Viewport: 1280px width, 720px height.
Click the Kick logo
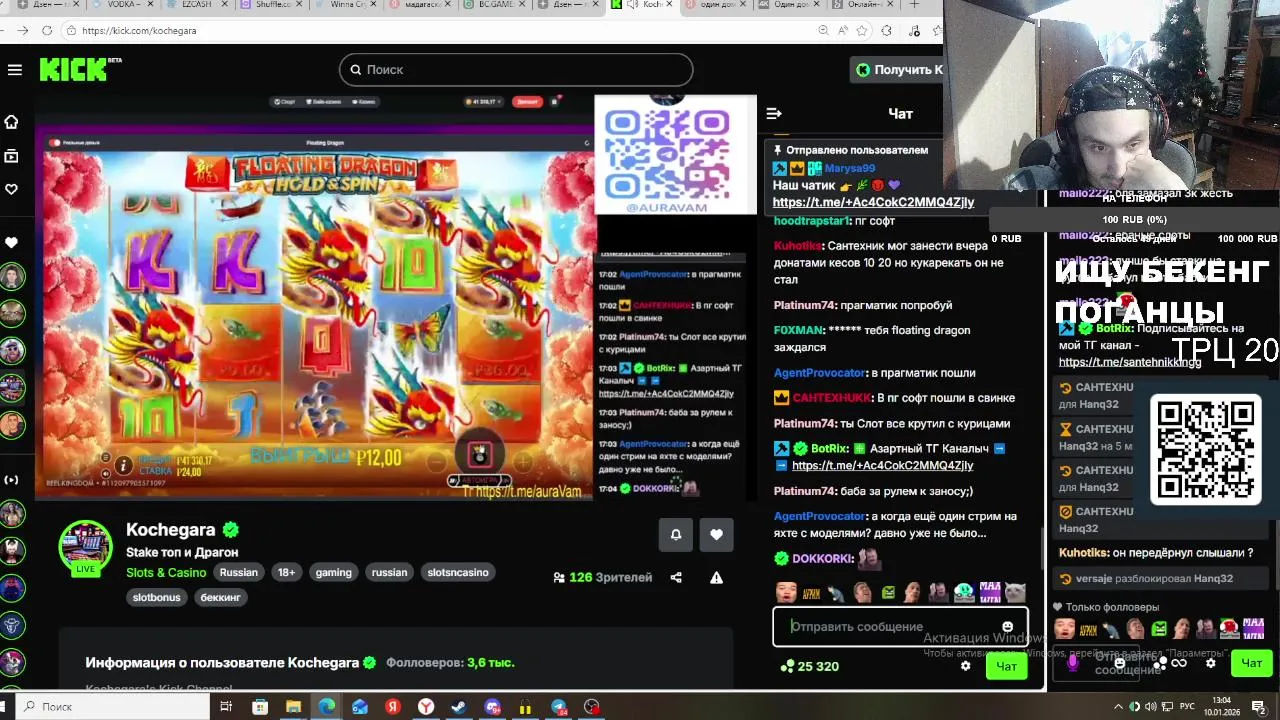pyautogui.click(x=80, y=69)
